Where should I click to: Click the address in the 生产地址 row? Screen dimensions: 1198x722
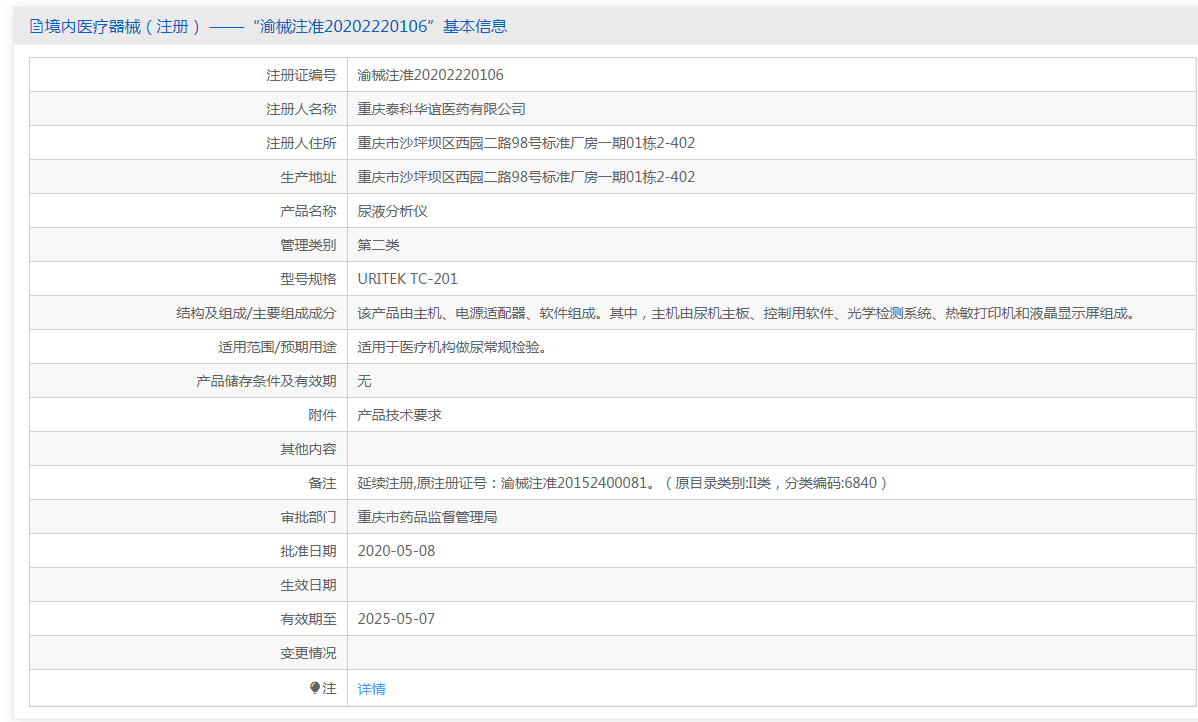point(526,177)
